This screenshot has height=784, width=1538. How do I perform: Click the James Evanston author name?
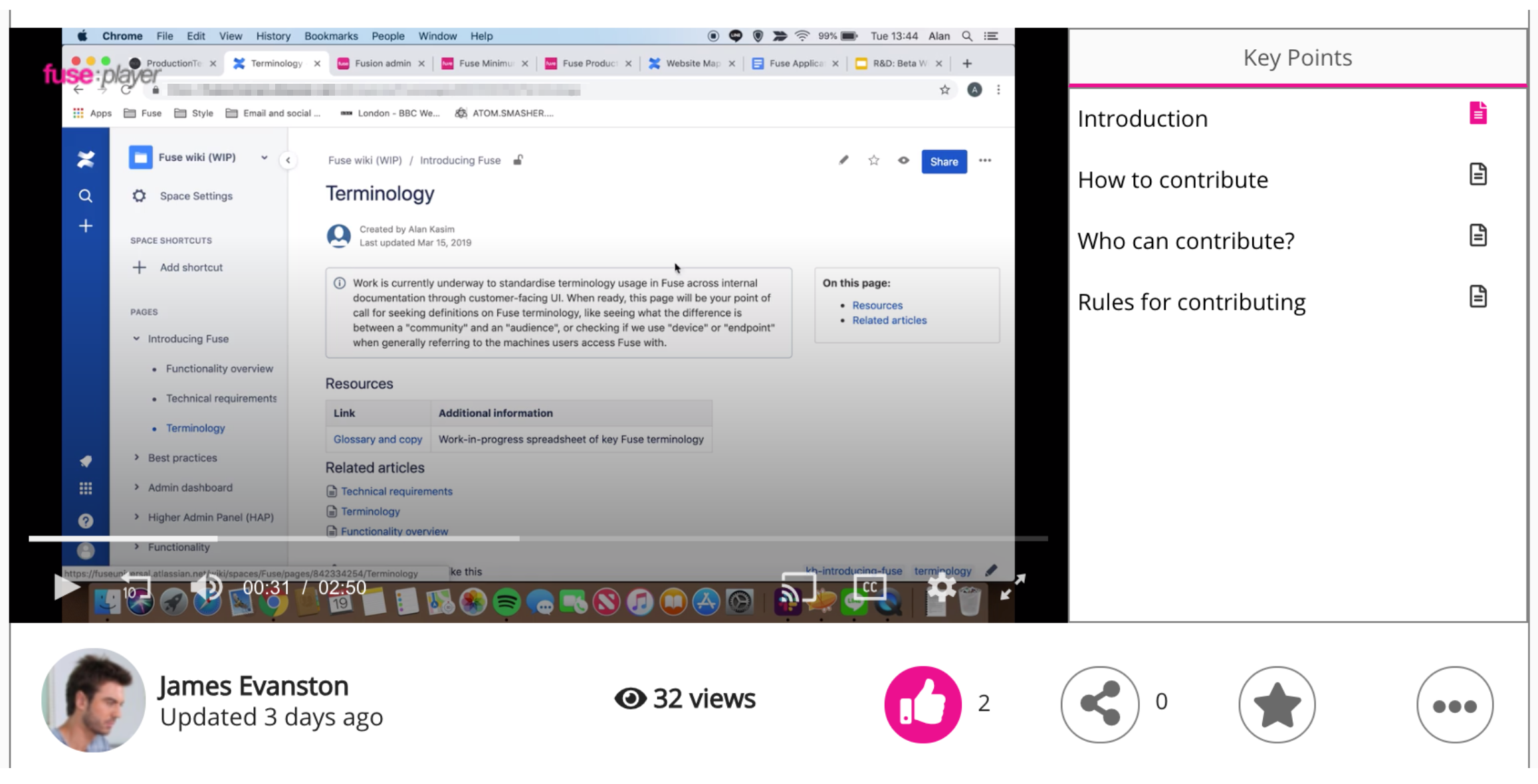pyautogui.click(x=253, y=686)
